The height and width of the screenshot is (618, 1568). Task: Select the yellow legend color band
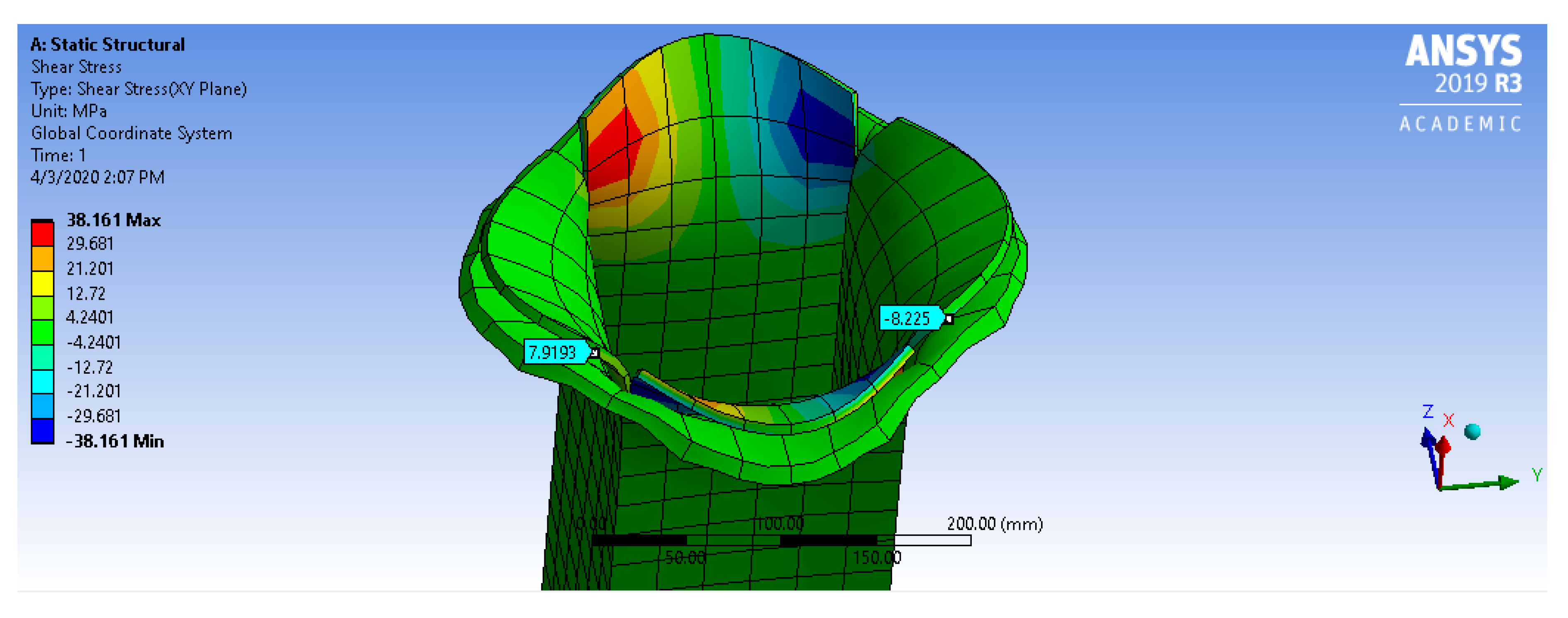43,283
